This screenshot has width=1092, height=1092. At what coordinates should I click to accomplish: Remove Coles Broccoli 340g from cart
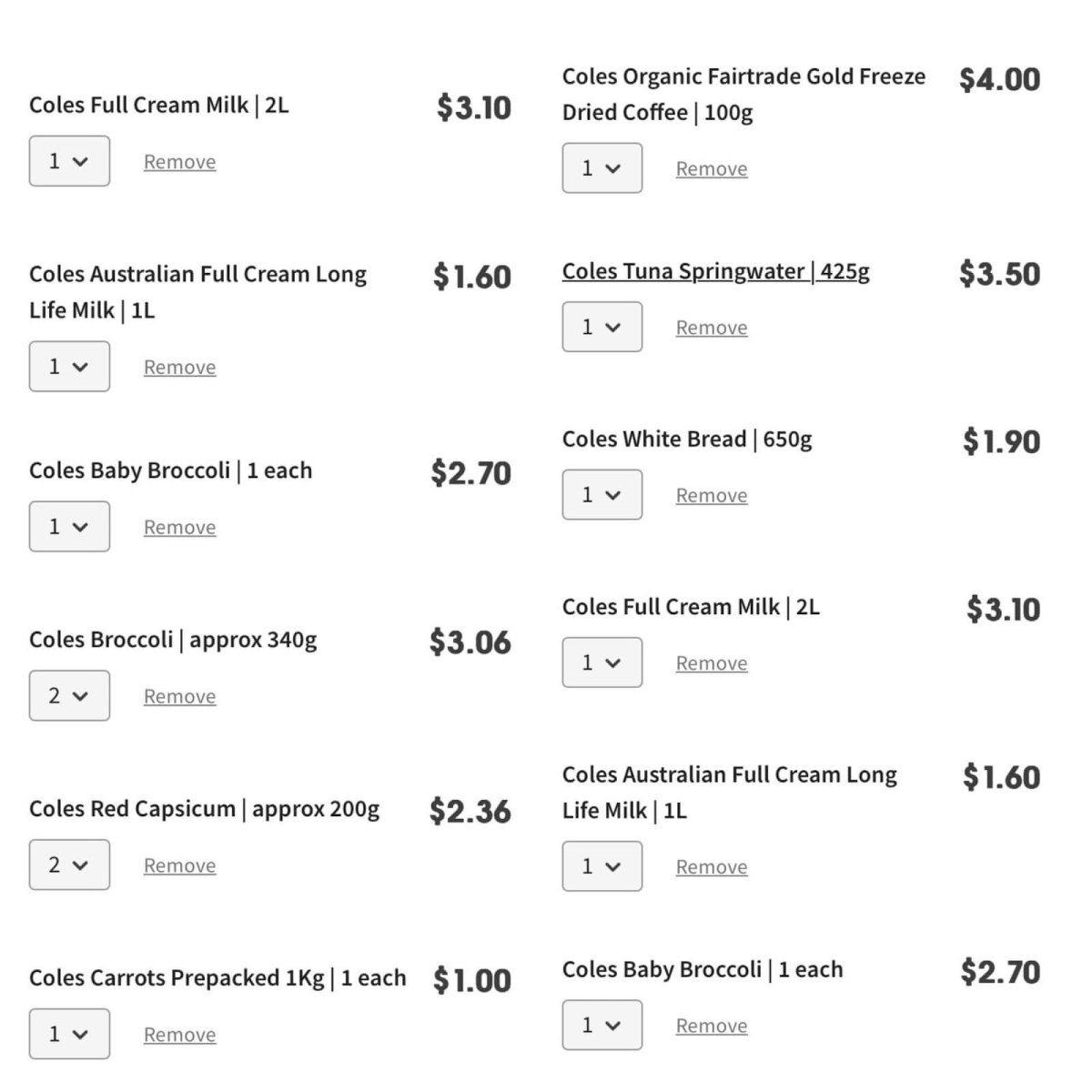click(x=179, y=696)
